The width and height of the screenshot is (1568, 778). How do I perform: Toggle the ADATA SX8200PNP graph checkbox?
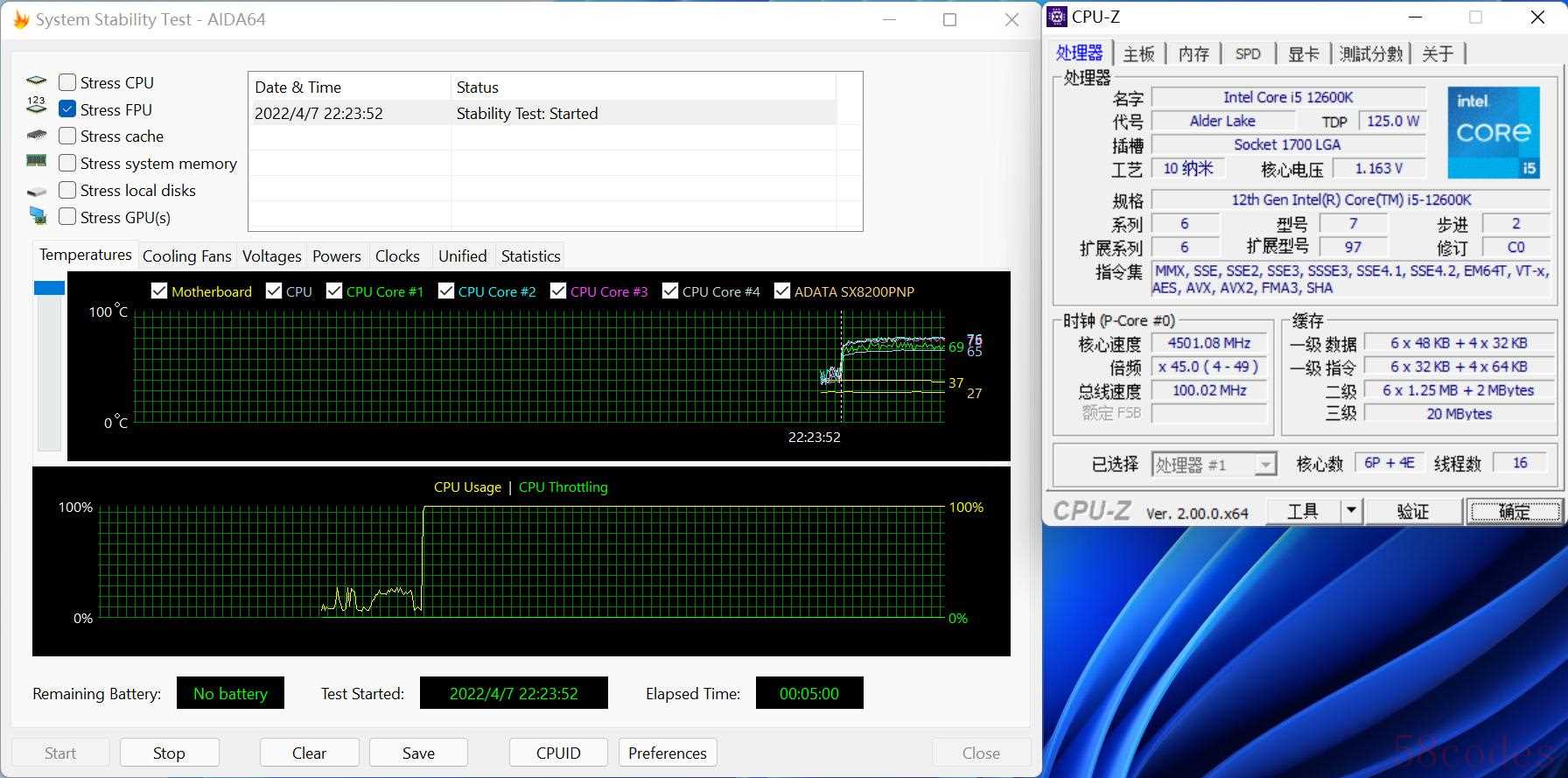(782, 291)
